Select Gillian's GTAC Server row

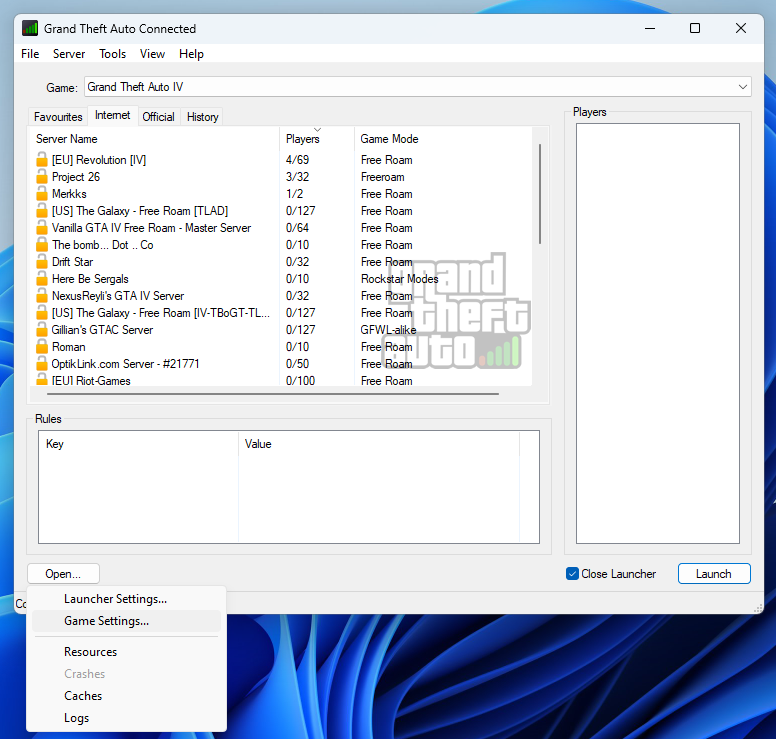281,330
